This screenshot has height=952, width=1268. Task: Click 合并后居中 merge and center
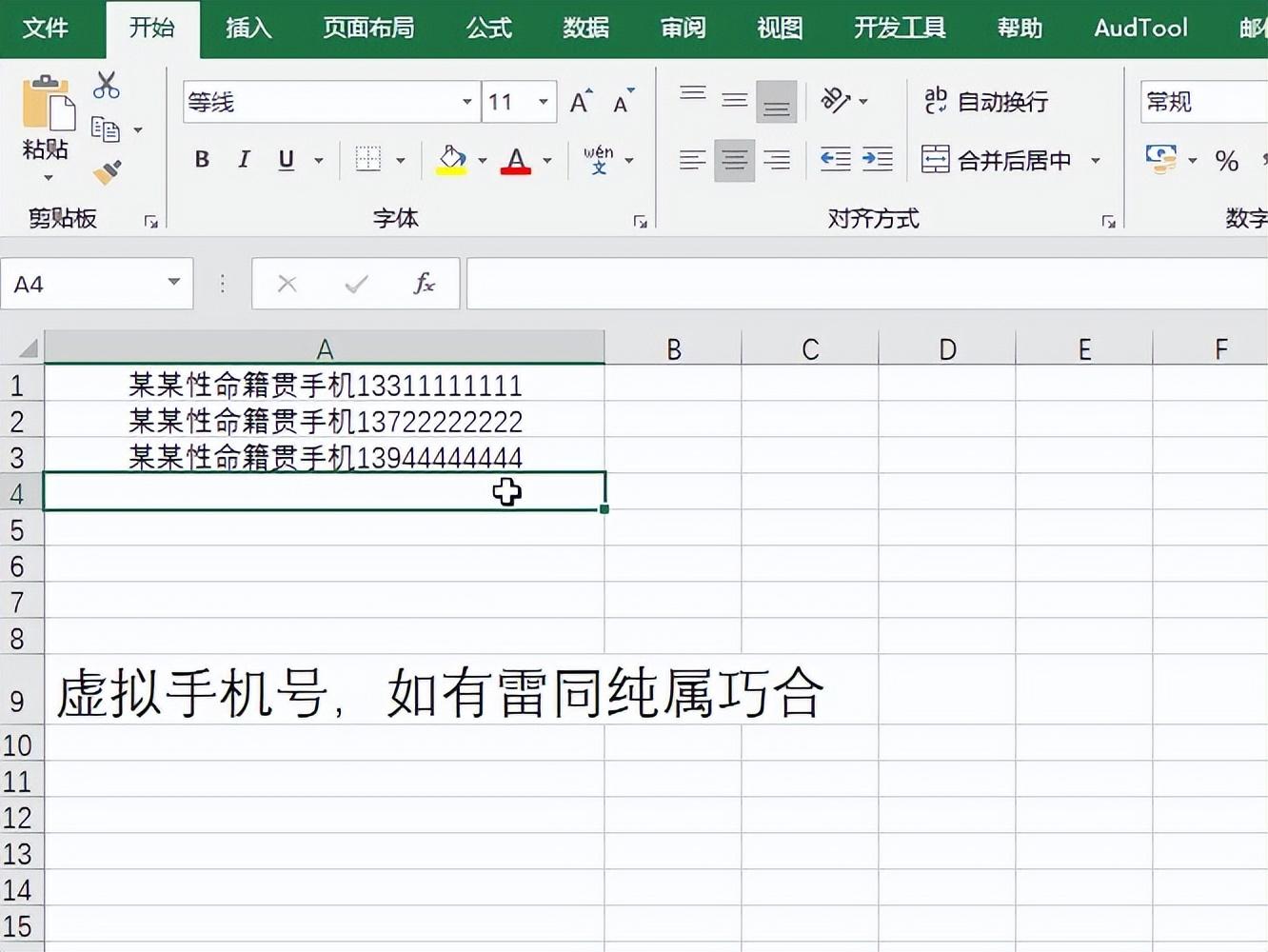click(996, 160)
